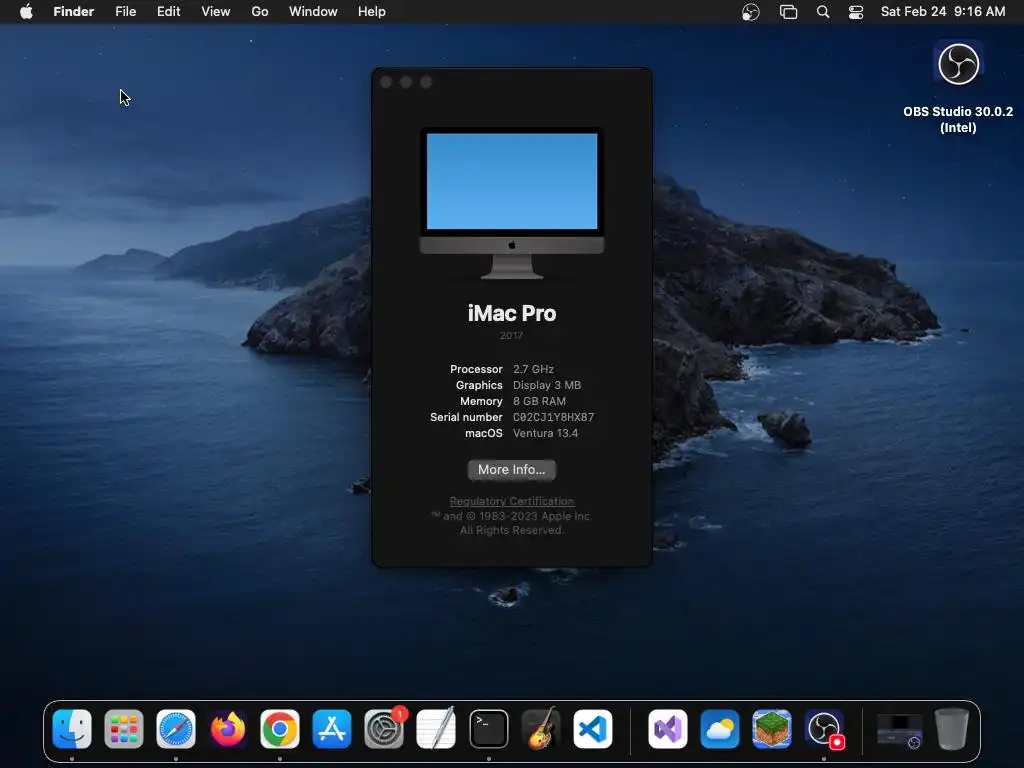Launch blue Visual Studio Code in Dock
This screenshot has height=768, width=1024.
pos(593,729)
